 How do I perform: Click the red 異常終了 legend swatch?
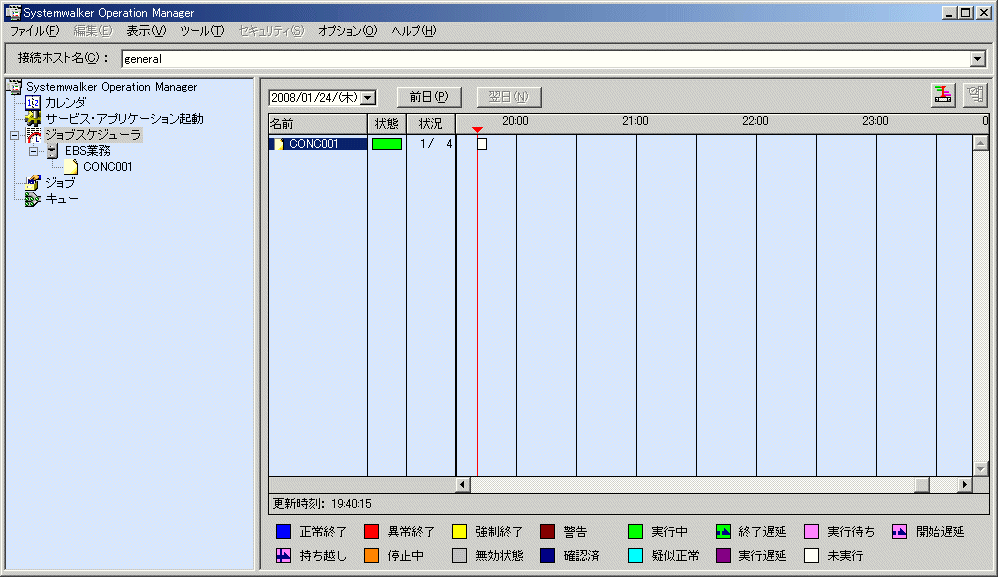(x=372, y=531)
